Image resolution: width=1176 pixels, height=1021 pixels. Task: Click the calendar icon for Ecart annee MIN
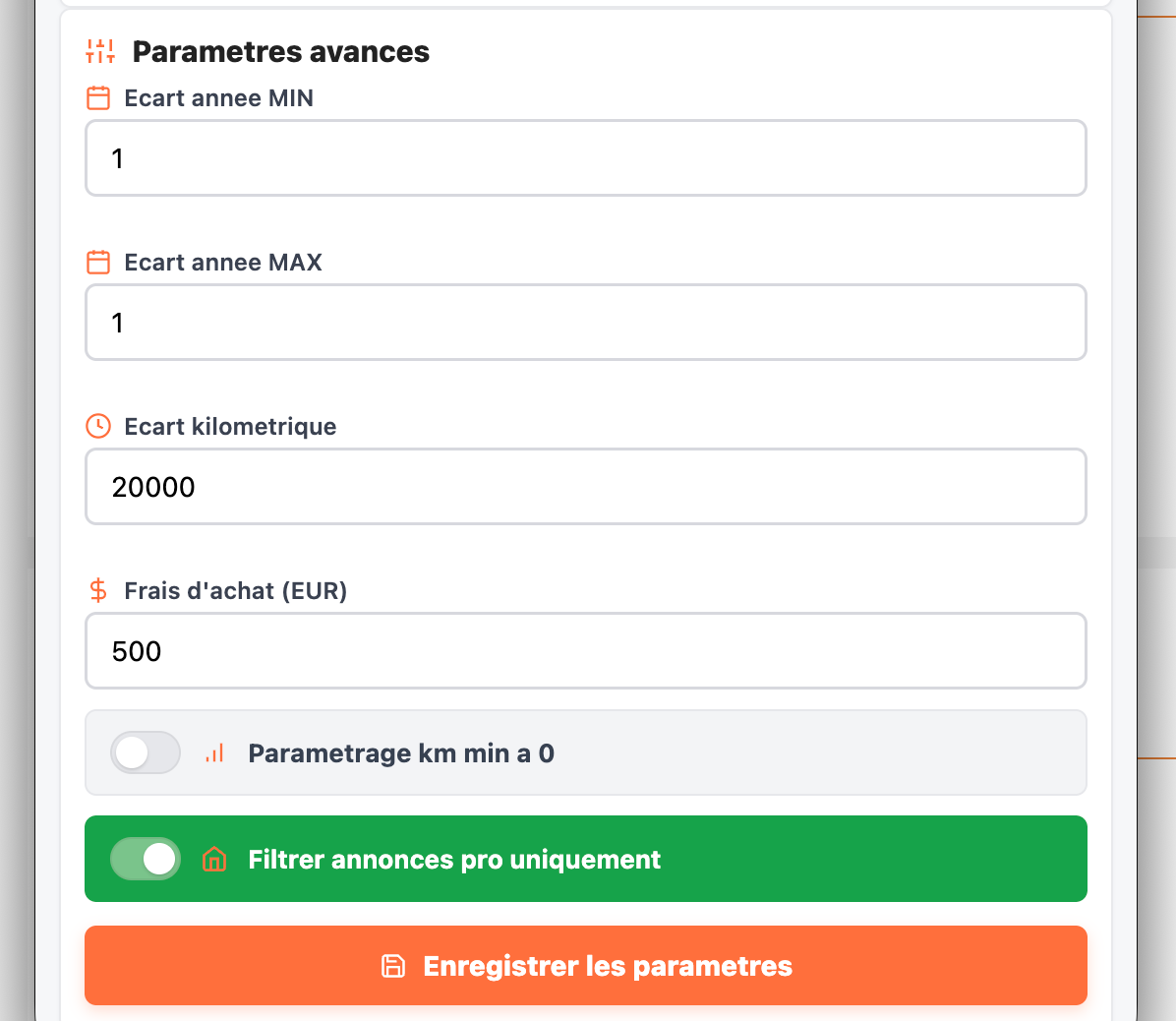click(x=98, y=98)
